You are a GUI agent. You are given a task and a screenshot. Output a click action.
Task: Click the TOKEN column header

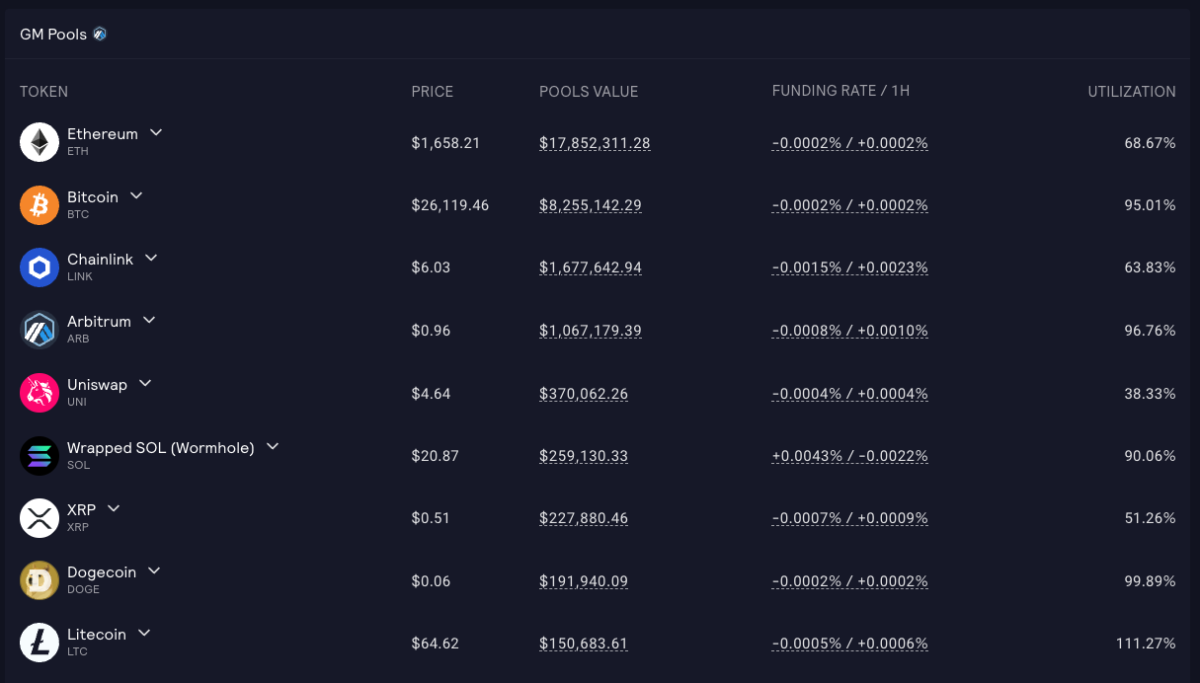pos(44,91)
